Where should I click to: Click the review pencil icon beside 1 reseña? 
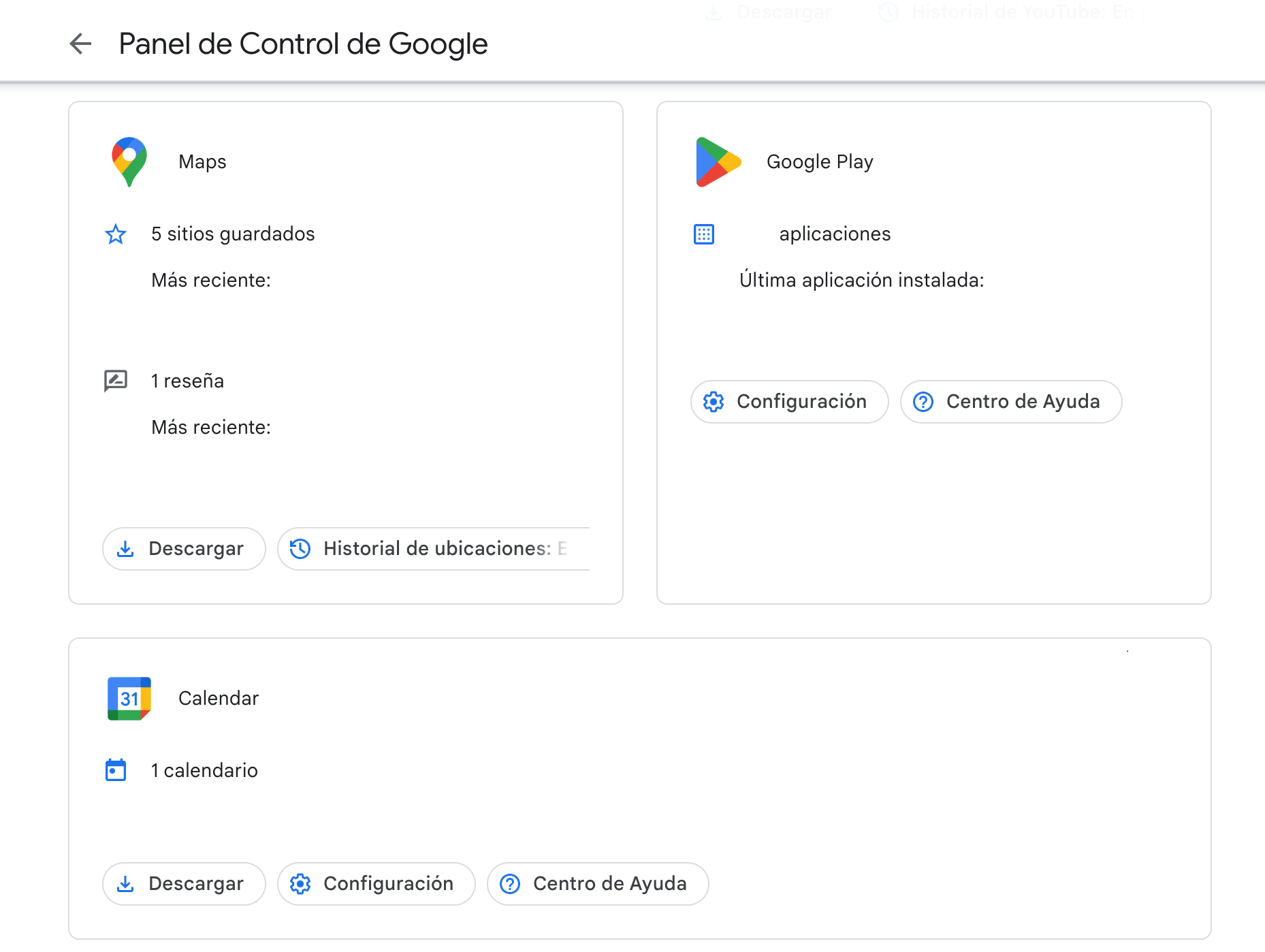[116, 381]
